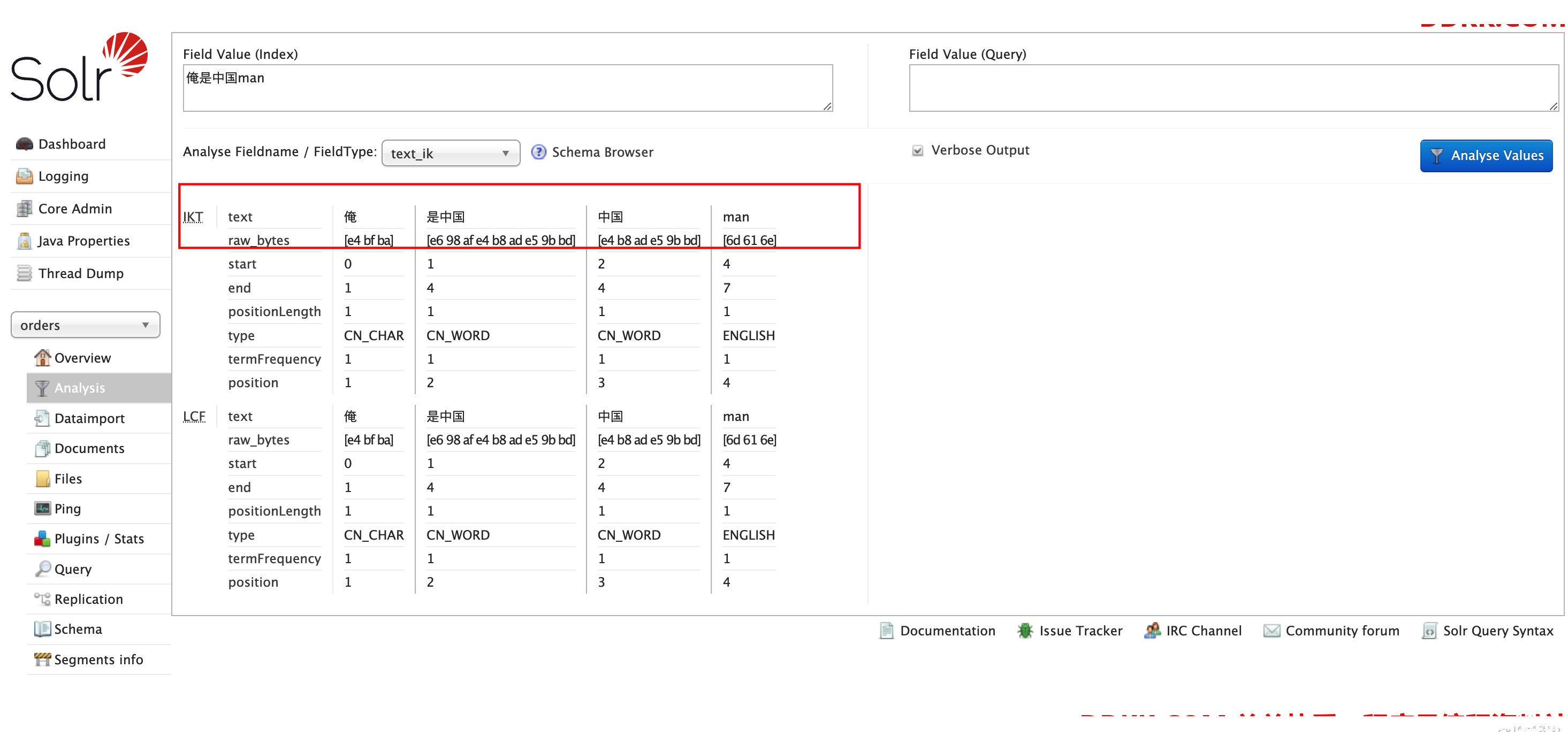Image resolution: width=1568 pixels, height=737 pixels.
Task: Click the Solr logo
Action: (79, 67)
